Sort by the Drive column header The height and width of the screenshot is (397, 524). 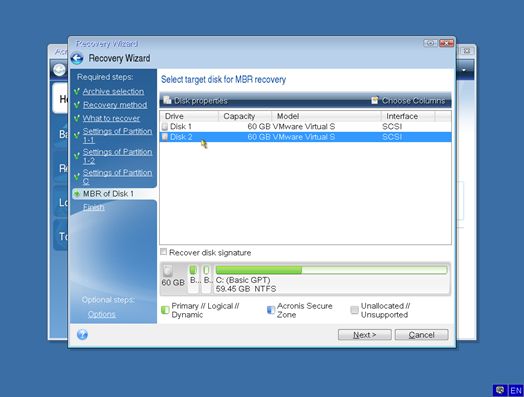(x=189, y=116)
